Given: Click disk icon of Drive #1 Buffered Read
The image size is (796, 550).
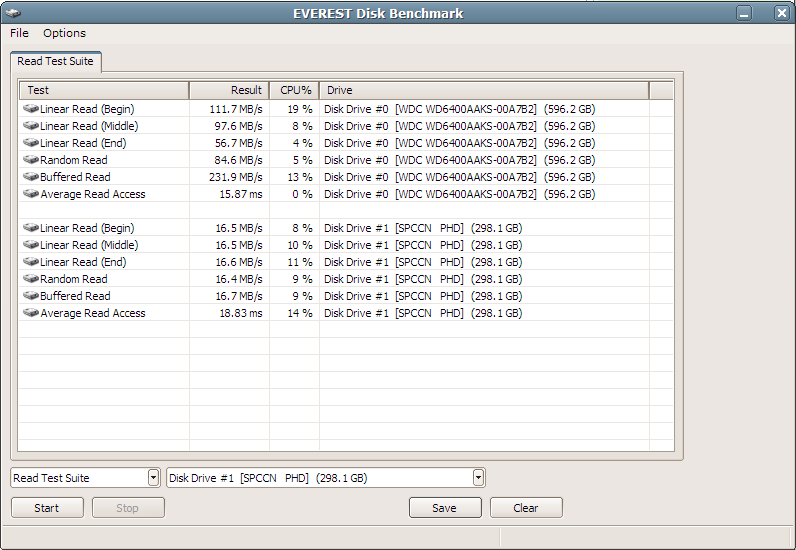Looking at the screenshot, I should pos(31,296).
